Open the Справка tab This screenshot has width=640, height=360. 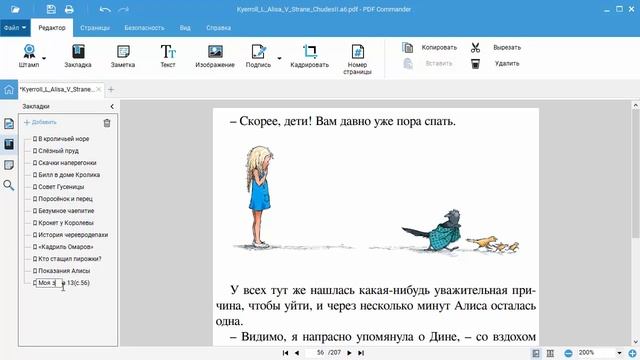pos(218,28)
